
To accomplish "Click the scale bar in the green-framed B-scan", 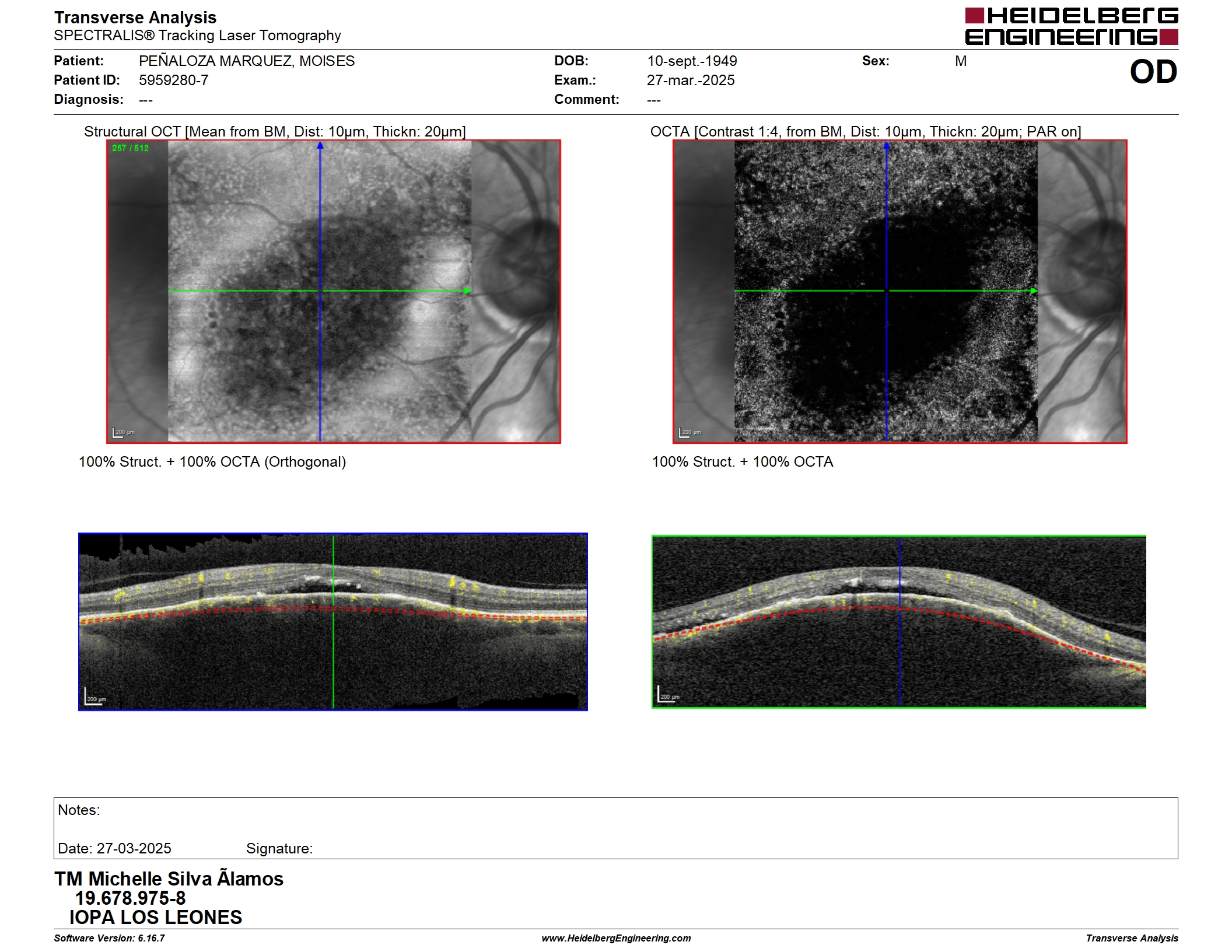I will click(668, 694).
